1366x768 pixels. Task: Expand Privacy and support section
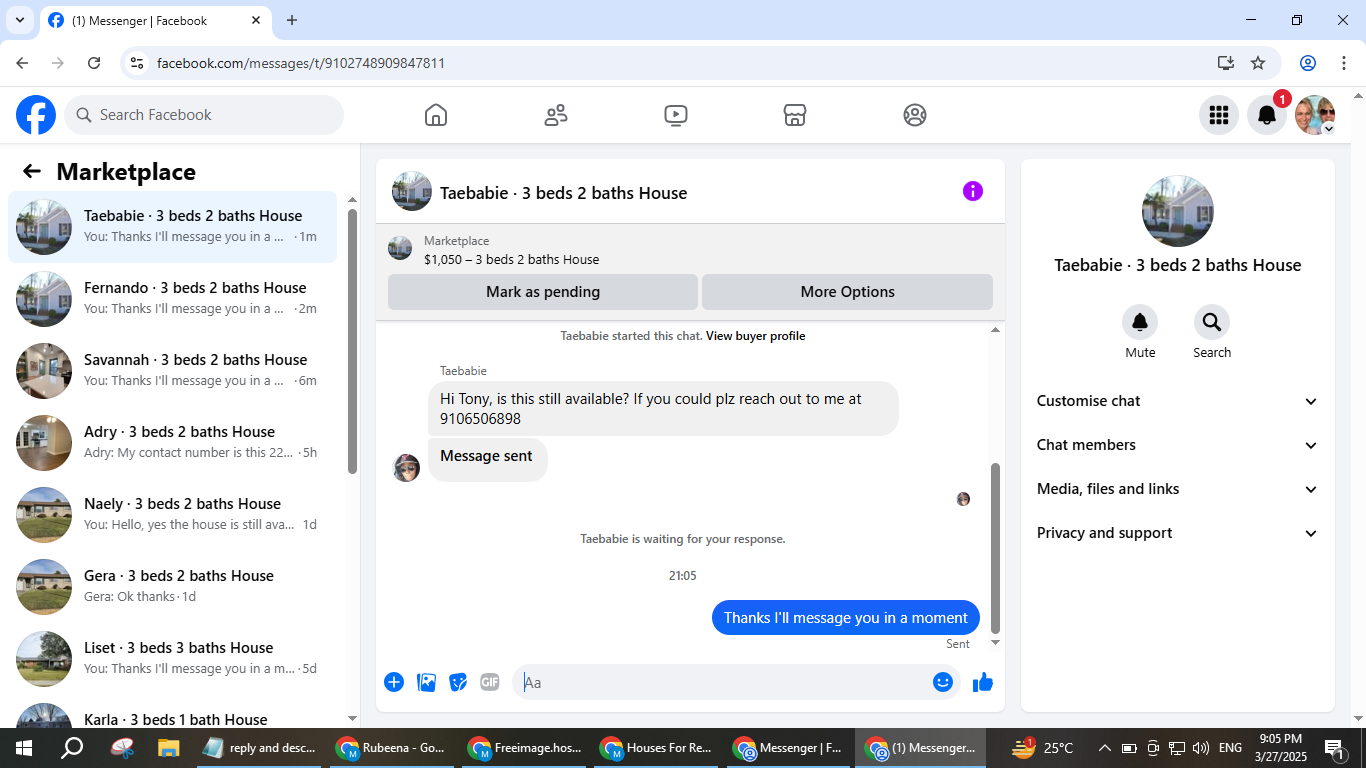[x=1178, y=533]
